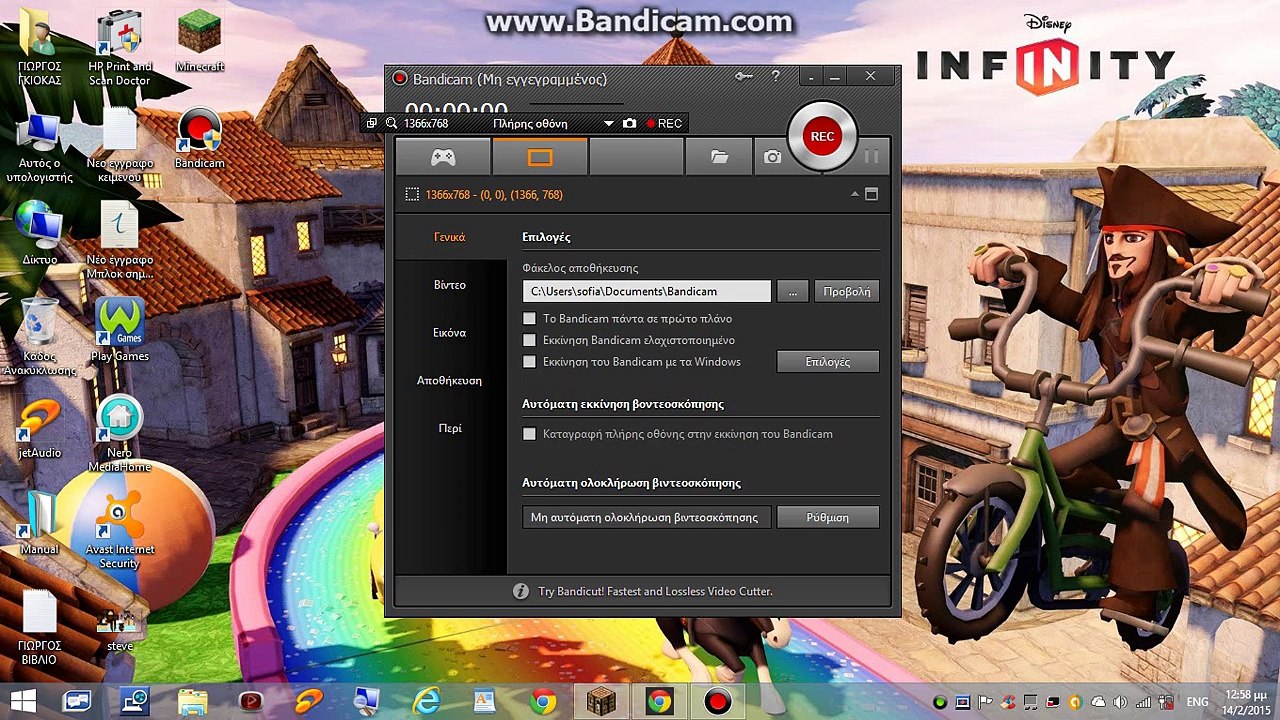Screen dimensions: 1280x720
Task: Open the taskbar clock showing 12:58 μμ
Action: 1246,702
